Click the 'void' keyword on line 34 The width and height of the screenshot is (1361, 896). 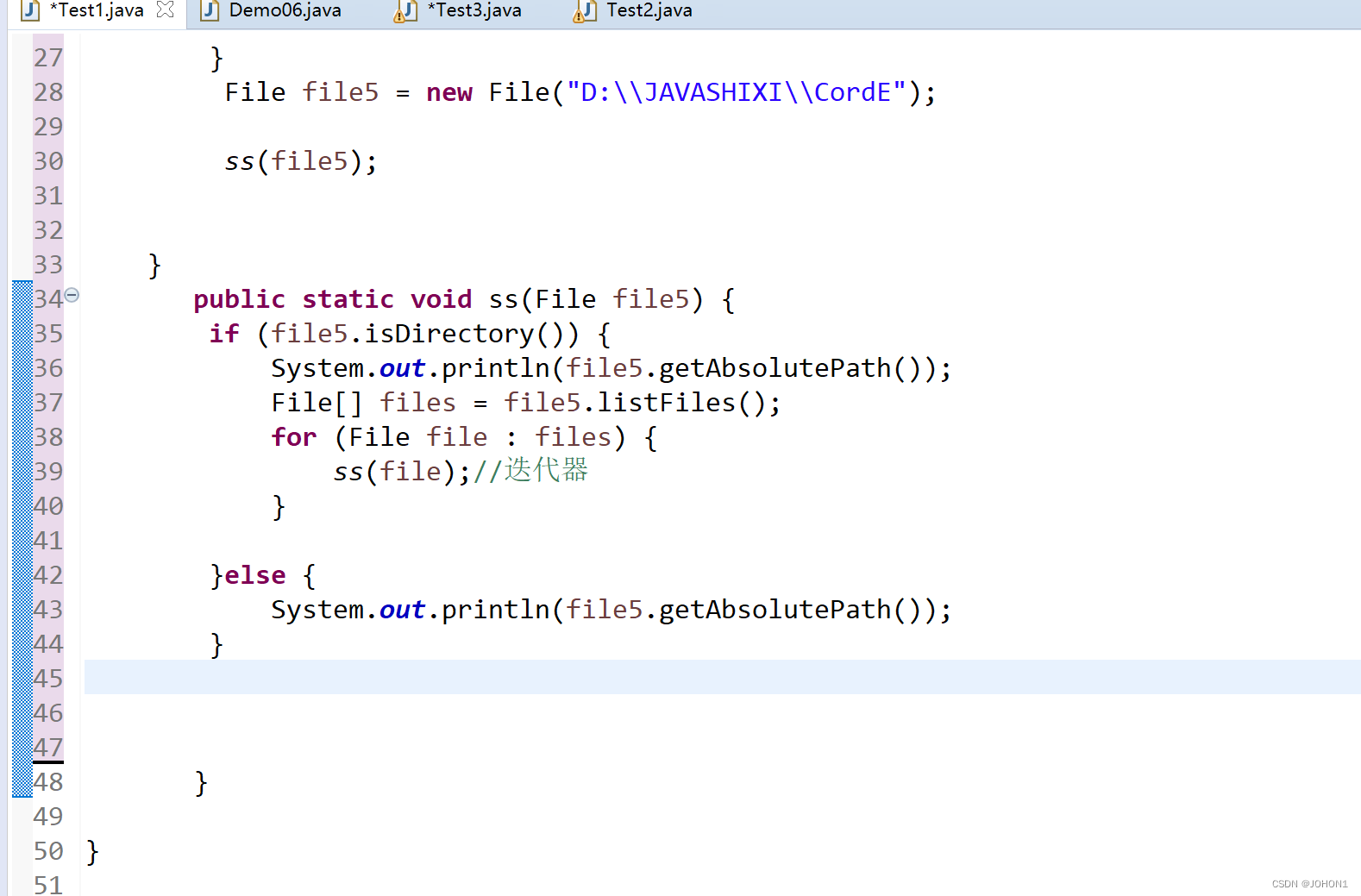441,299
